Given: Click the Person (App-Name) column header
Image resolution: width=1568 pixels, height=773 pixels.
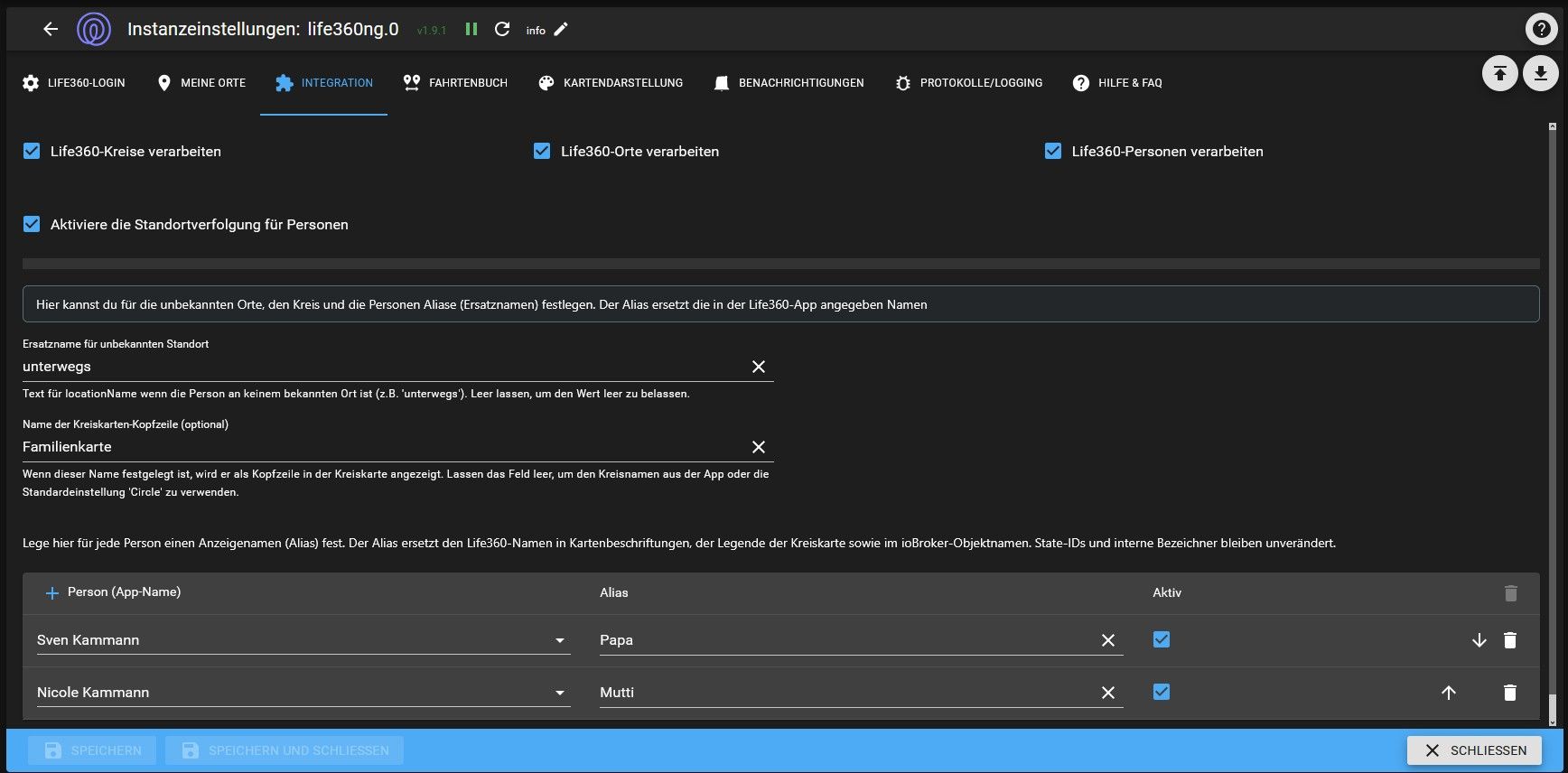Looking at the screenshot, I should point(124,592).
